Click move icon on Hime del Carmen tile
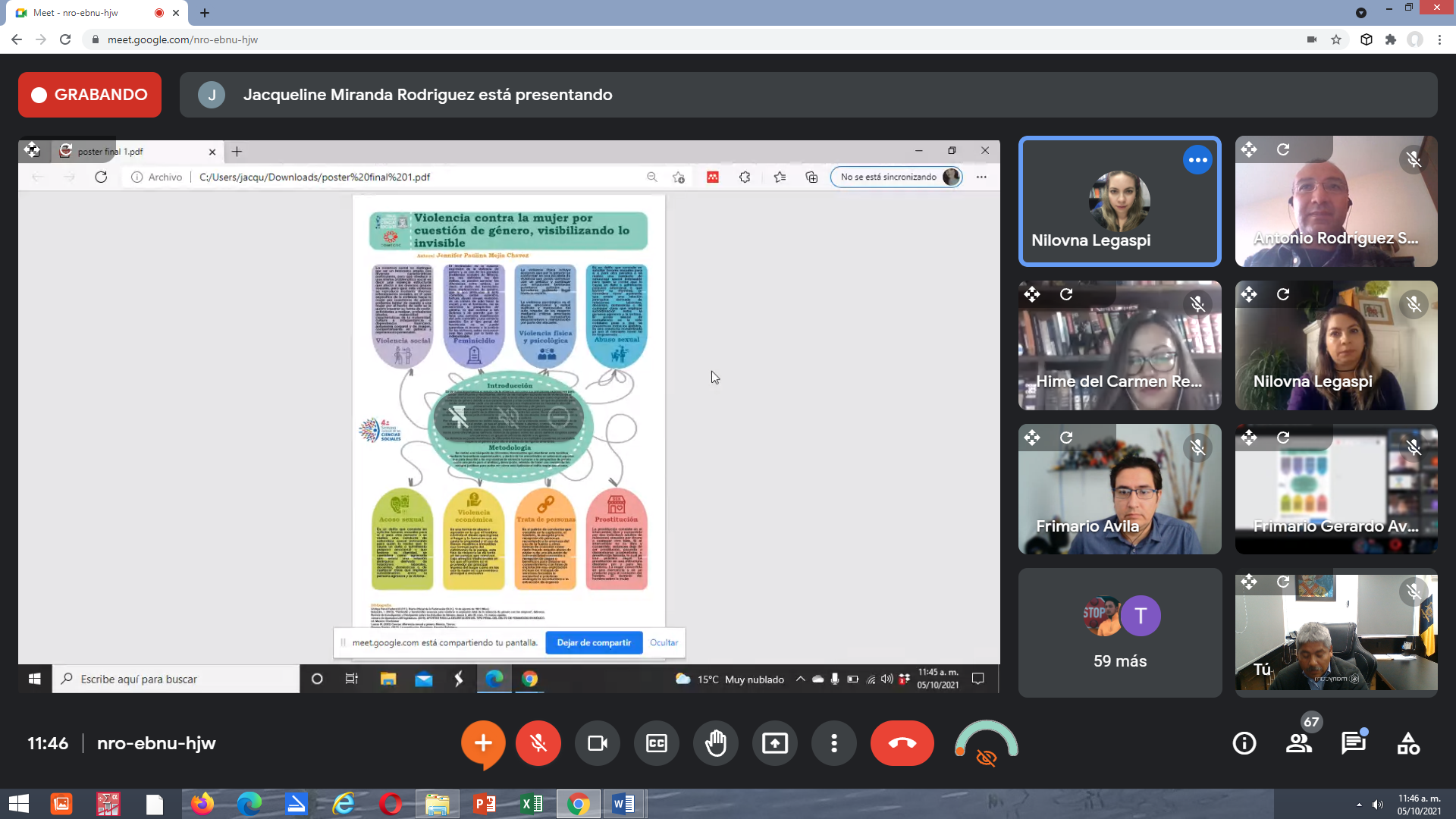This screenshot has height=819, width=1456. 1032,294
